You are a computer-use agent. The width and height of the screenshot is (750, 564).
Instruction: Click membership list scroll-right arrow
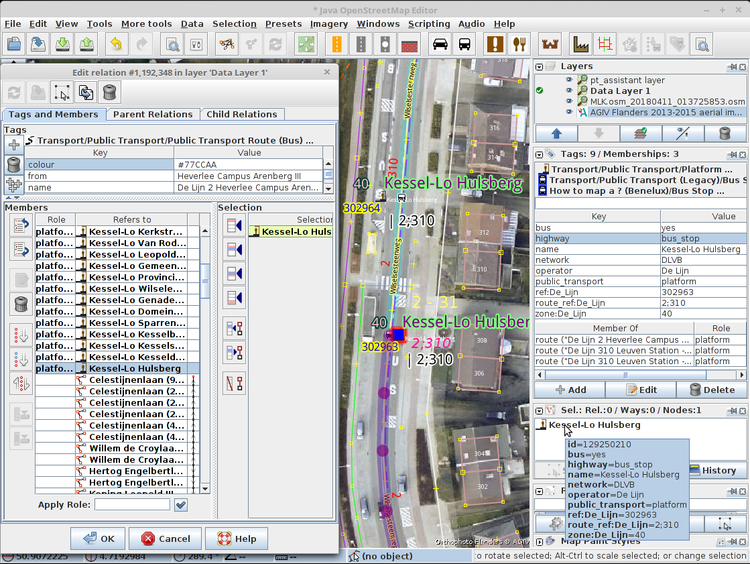click(742, 375)
